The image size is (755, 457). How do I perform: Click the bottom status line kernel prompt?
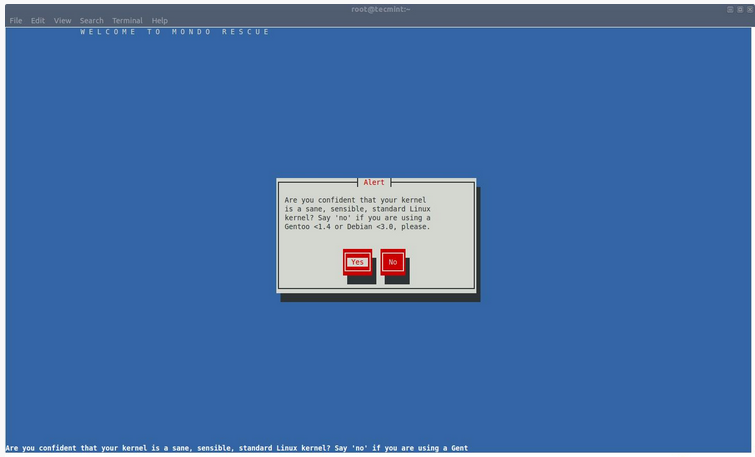(236, 448)
